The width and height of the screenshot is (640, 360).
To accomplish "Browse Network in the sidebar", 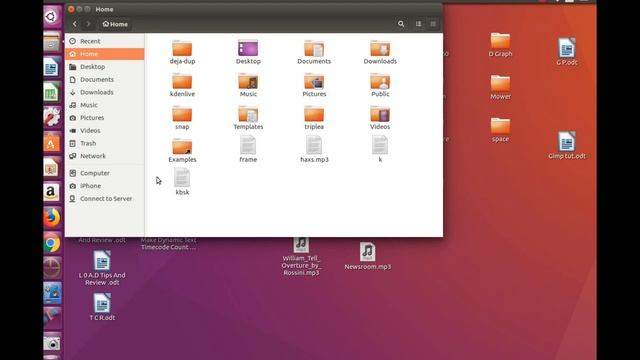I will (x=104, y=156).
